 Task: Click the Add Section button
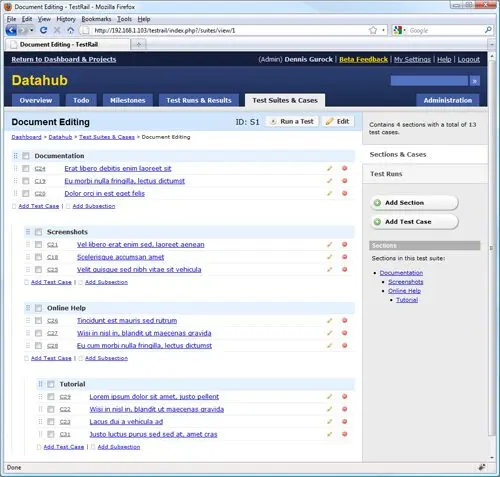point(414,203)
